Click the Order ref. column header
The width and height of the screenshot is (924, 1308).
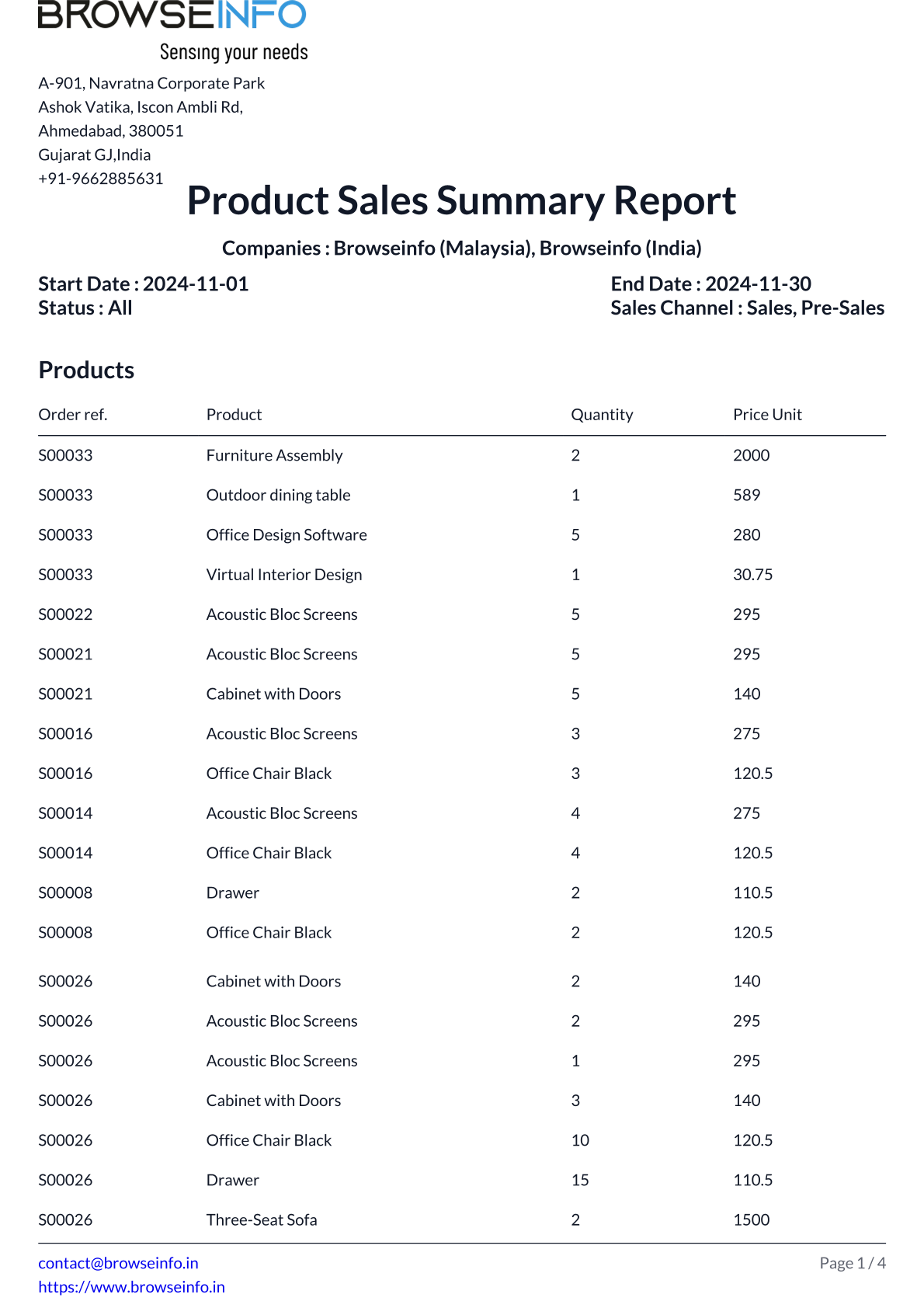click(73, 415)
